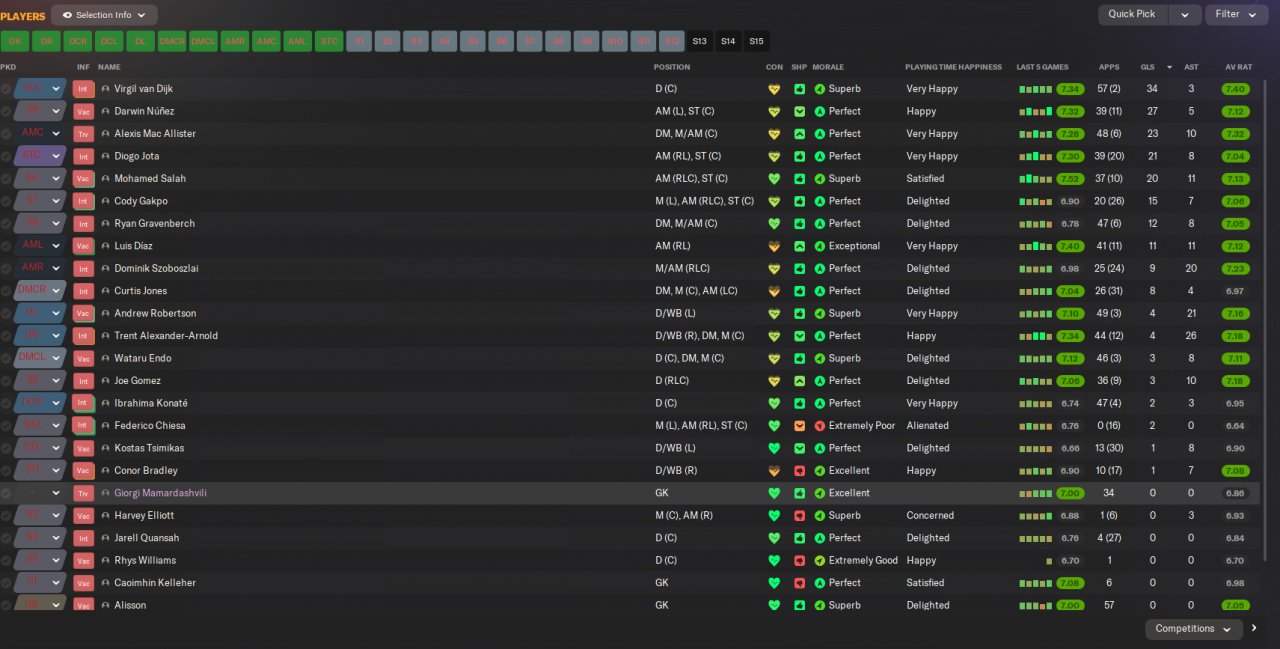The image size is (1280, 649).
Task: Click the Quick Pick button
Action: tap(1132, 14)
